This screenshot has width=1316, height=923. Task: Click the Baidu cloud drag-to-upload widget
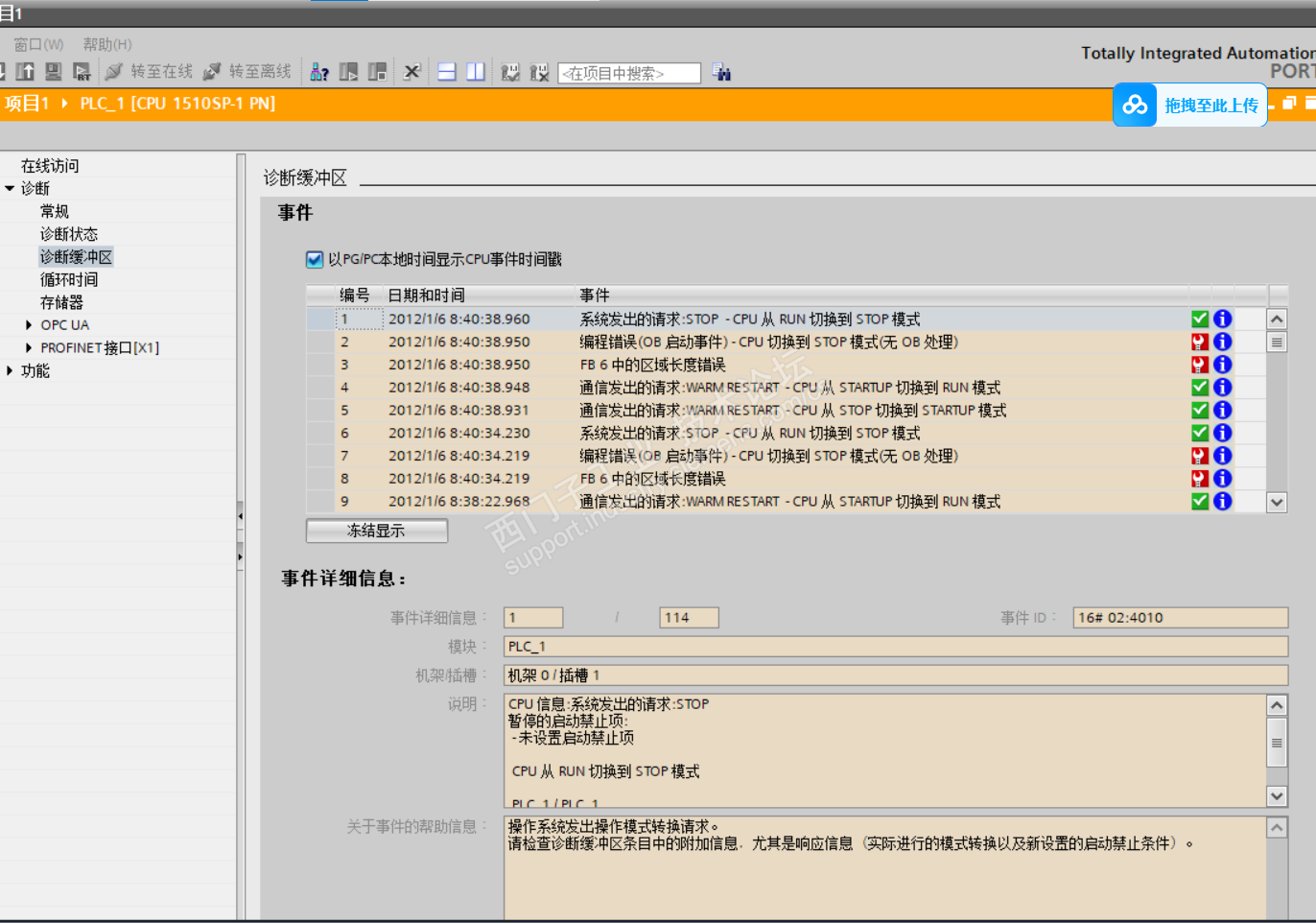tap(1189, 105)
